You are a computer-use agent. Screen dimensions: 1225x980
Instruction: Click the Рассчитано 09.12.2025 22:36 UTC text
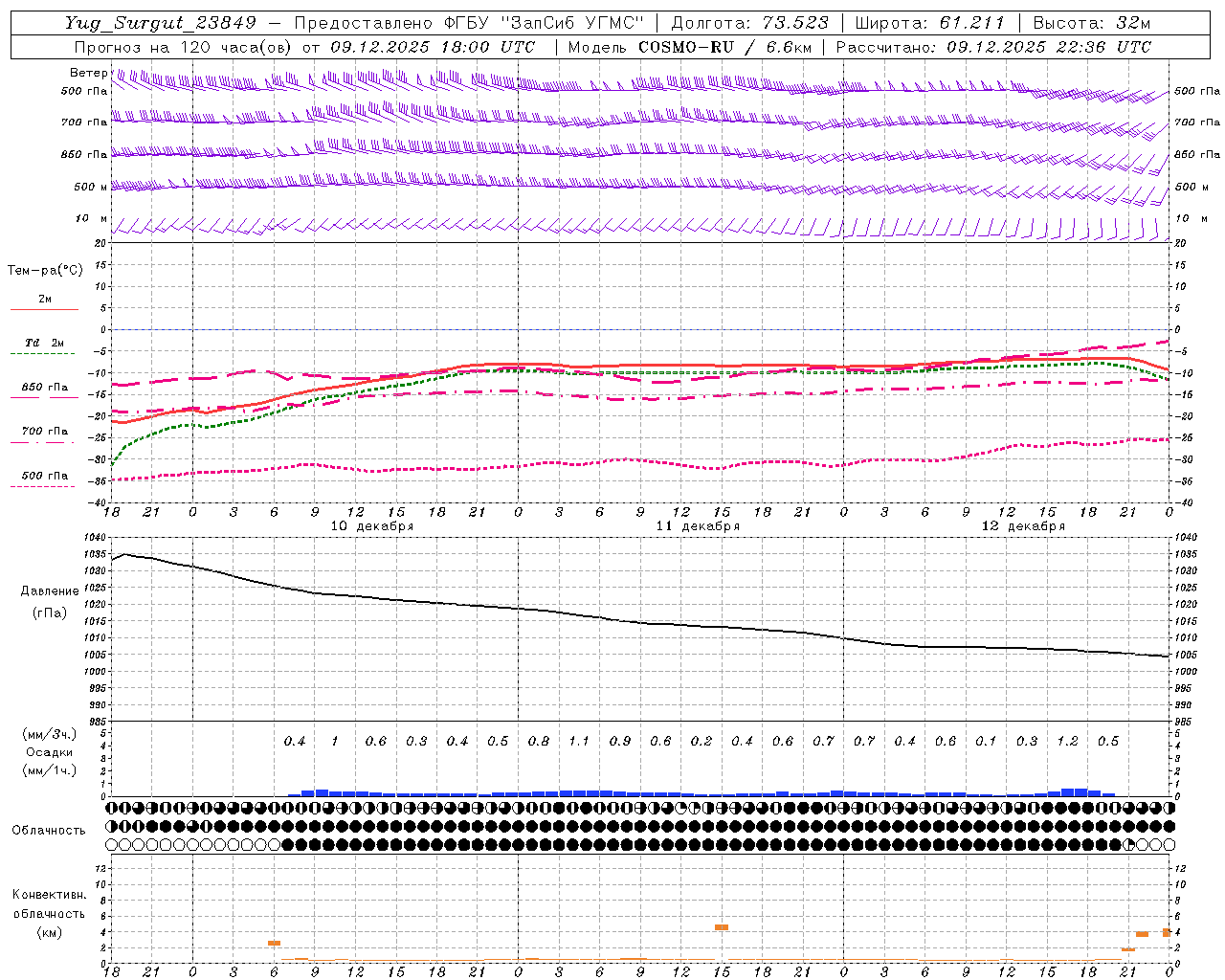(x=993, y=46)
